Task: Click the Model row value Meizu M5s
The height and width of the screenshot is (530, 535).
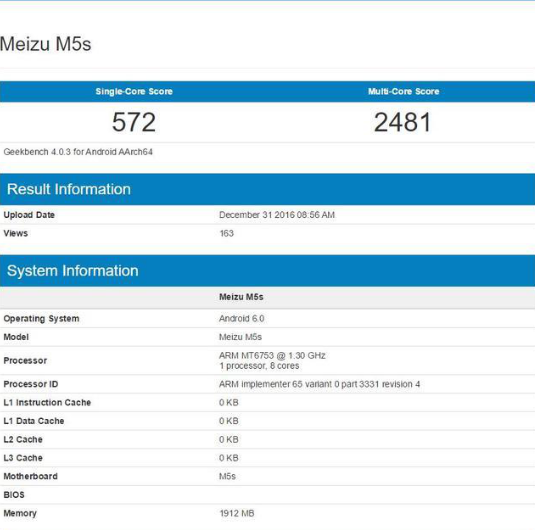Action: (240, 337)
